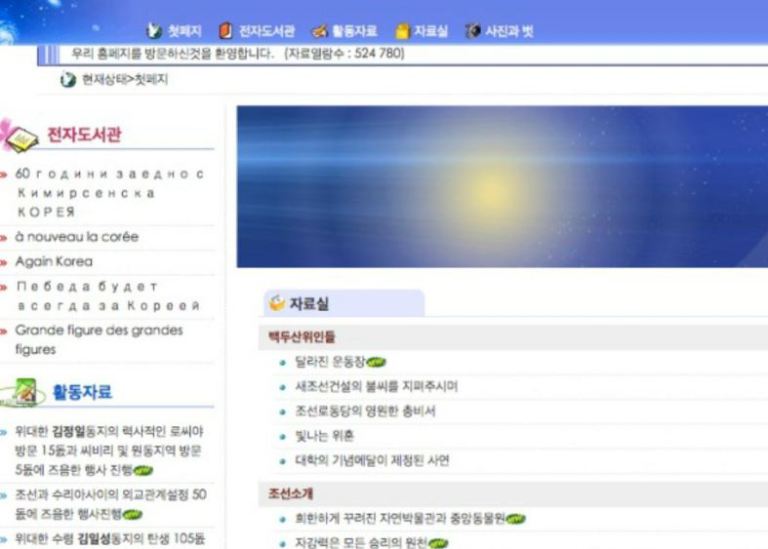Viewport: 768px width, 549px height.
Task: Click the 활동자료 icon in top menu
Action: (320, 31)
